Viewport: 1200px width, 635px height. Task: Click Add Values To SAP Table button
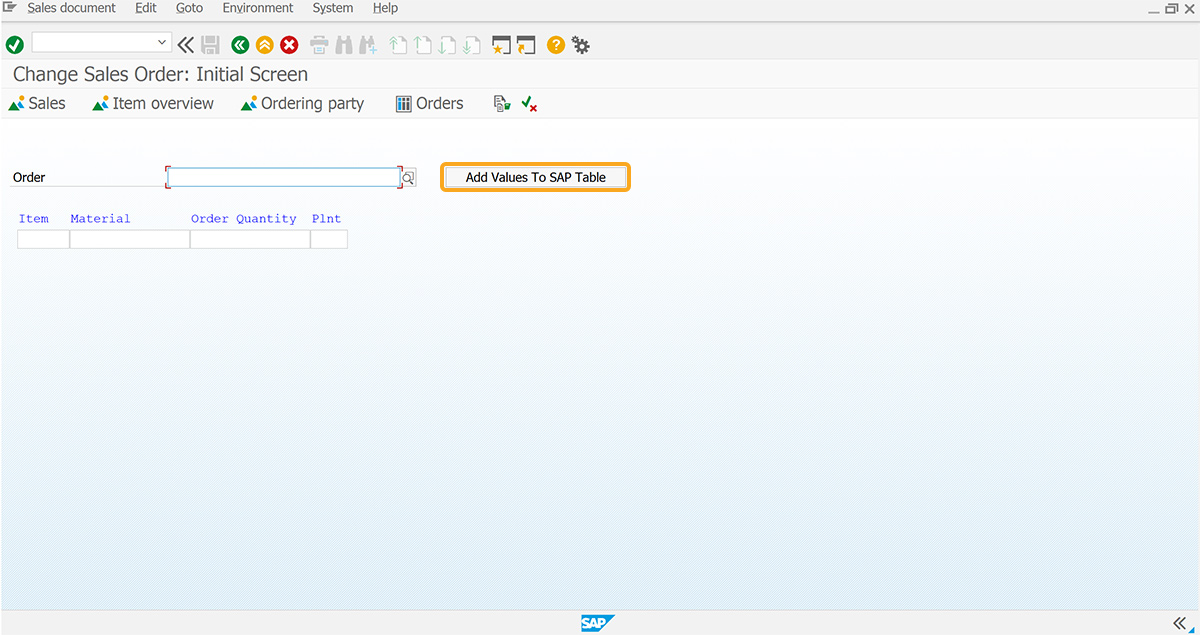click(536, 177)
